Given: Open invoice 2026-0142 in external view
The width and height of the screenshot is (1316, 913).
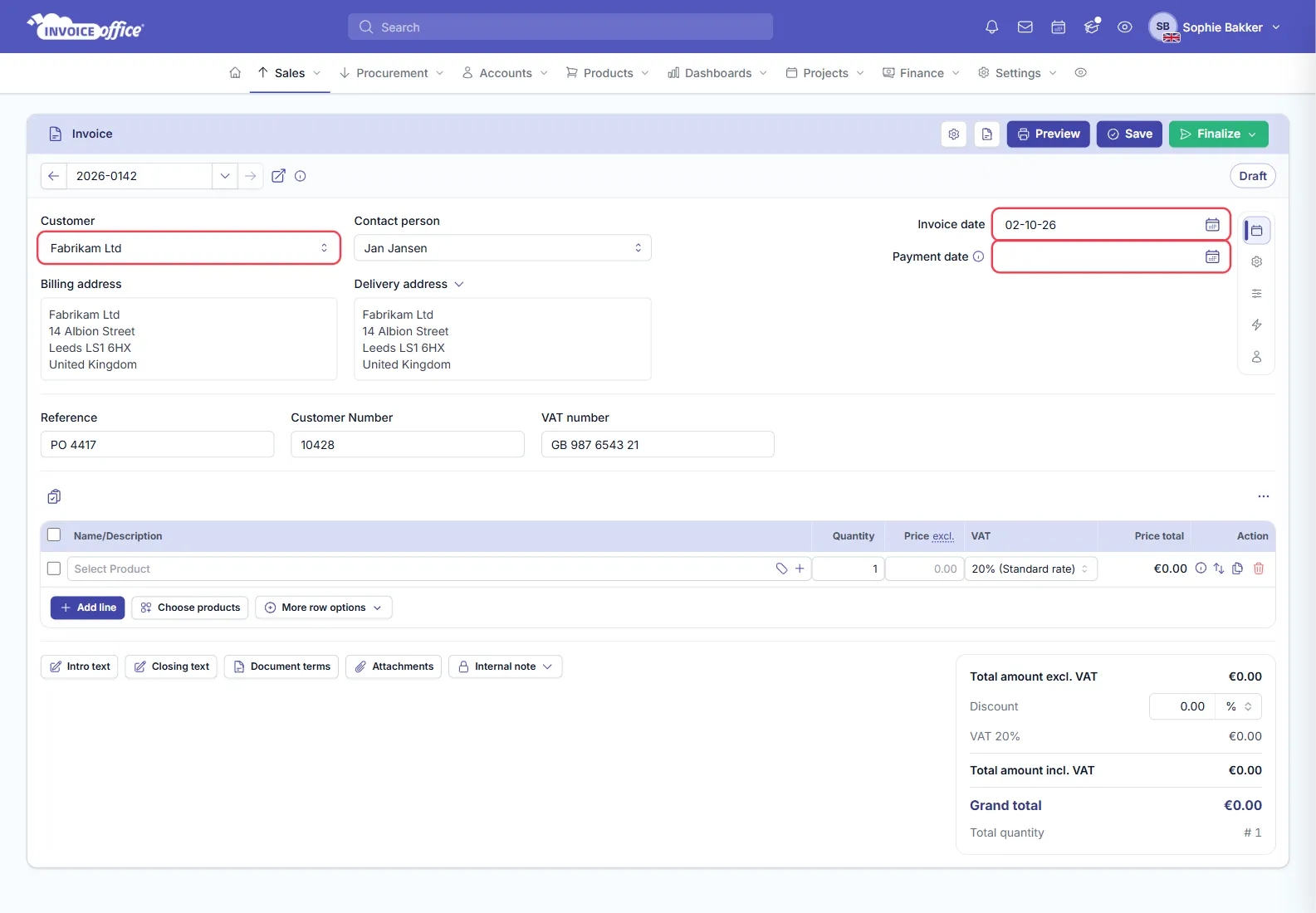Looking at the screenshot, I should 279,176.
